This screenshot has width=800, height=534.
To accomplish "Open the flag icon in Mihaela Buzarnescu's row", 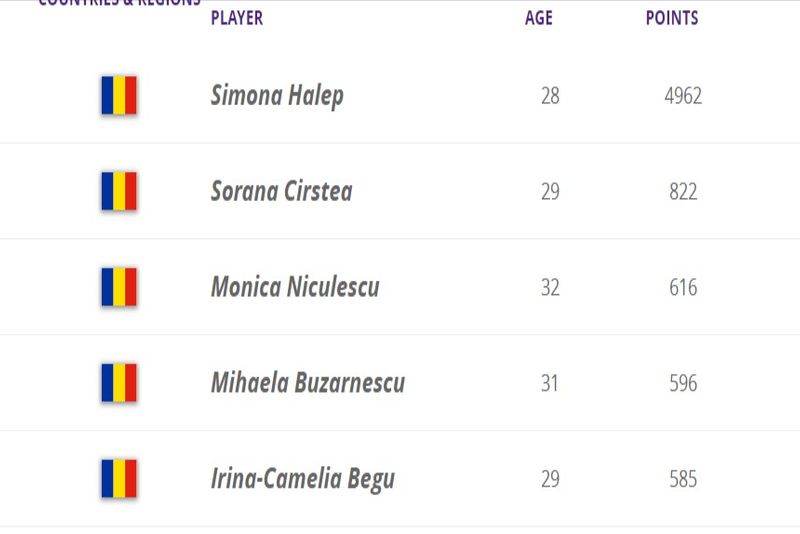I will tap(118, 383).
